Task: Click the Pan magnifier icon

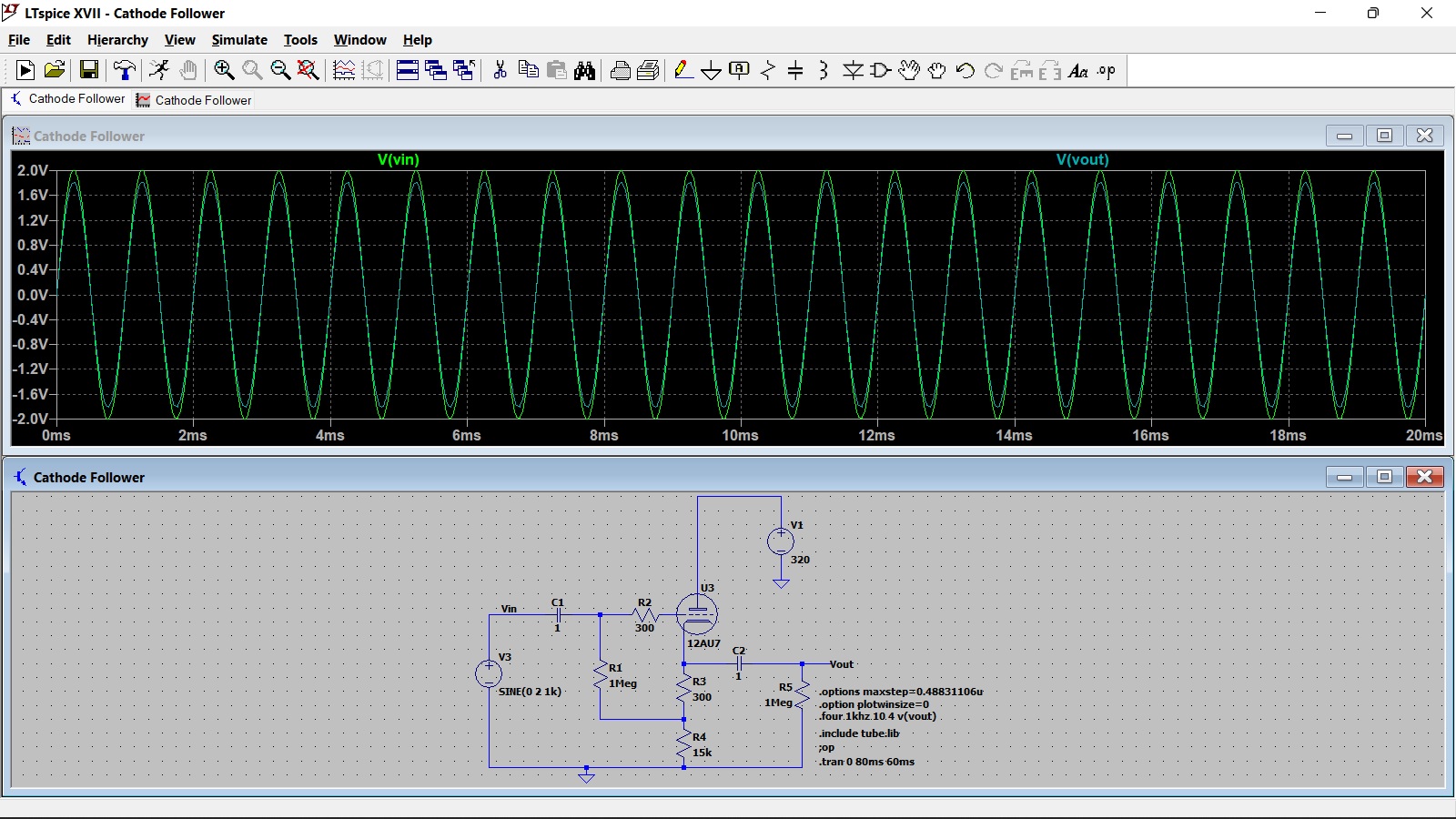Action: pos(252,70)
